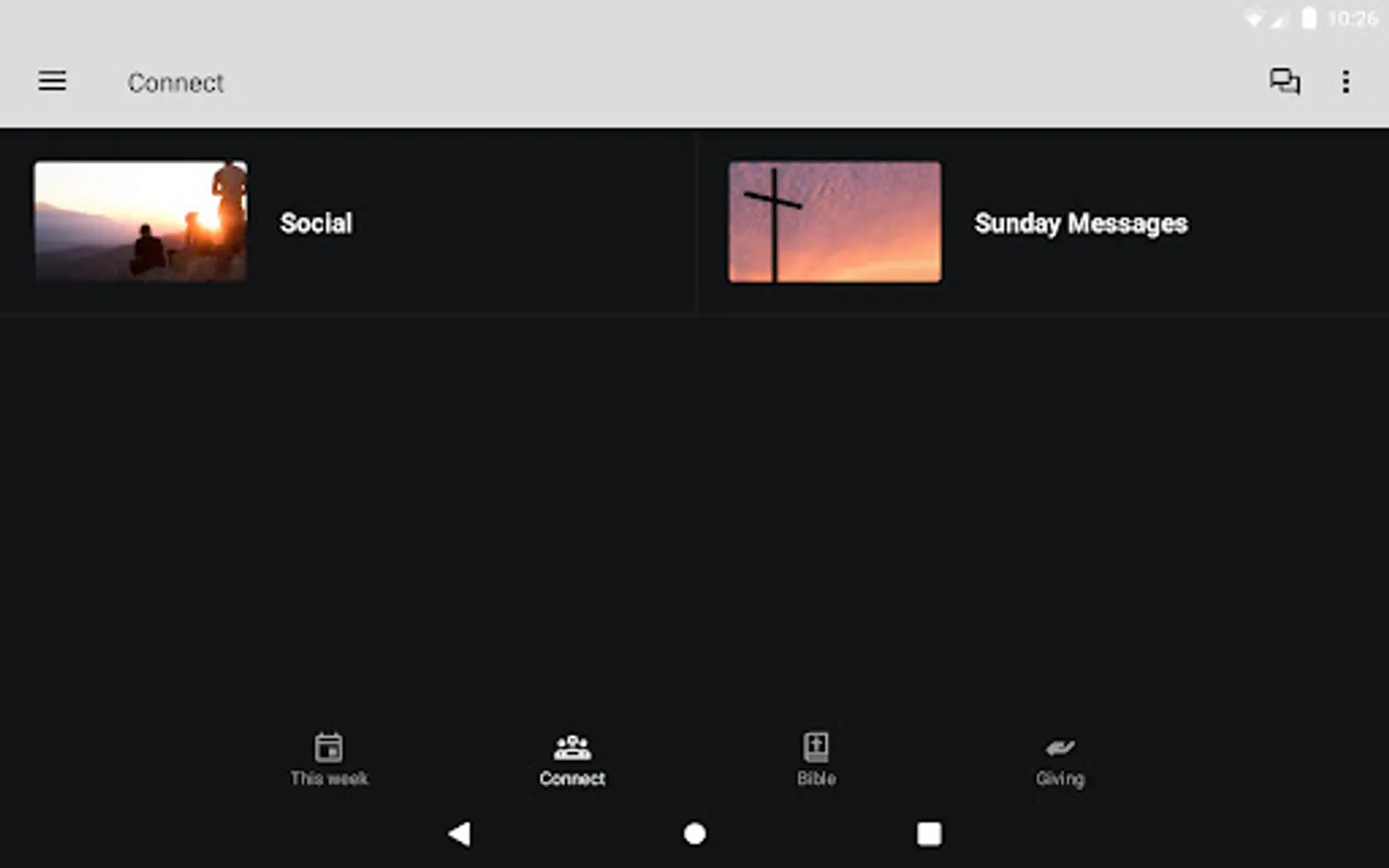Tap the Social sunset thumbnail image
The width and height of the screenshot is (1389, 868).
click(x=140, y=222)
